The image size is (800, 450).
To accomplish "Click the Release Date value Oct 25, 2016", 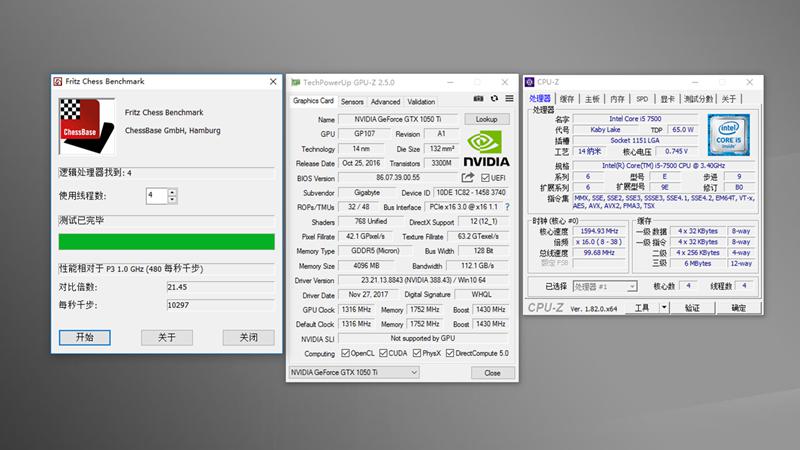I will (361, 163).
